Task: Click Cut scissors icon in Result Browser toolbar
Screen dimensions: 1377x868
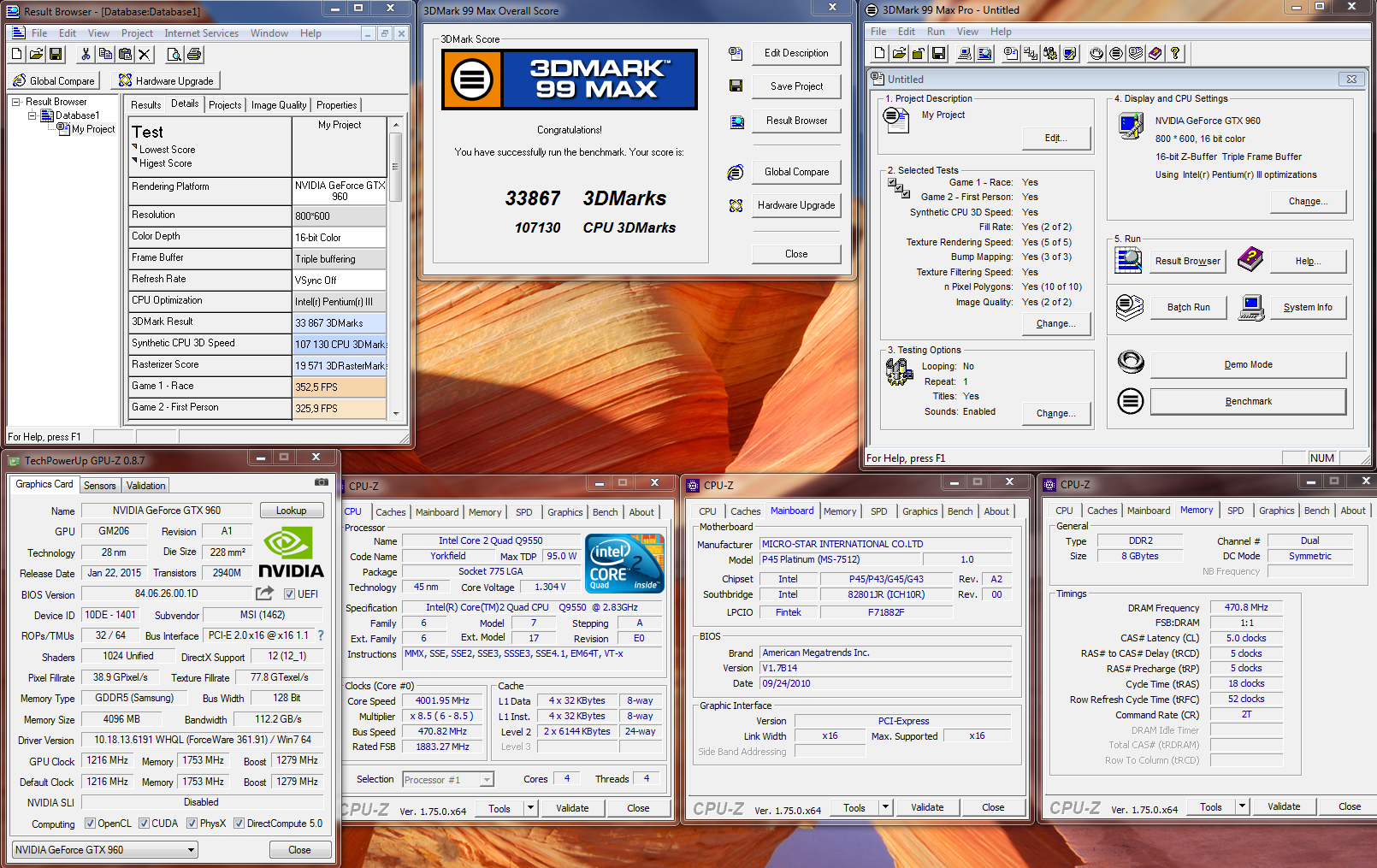Action: tap(86, 54)
